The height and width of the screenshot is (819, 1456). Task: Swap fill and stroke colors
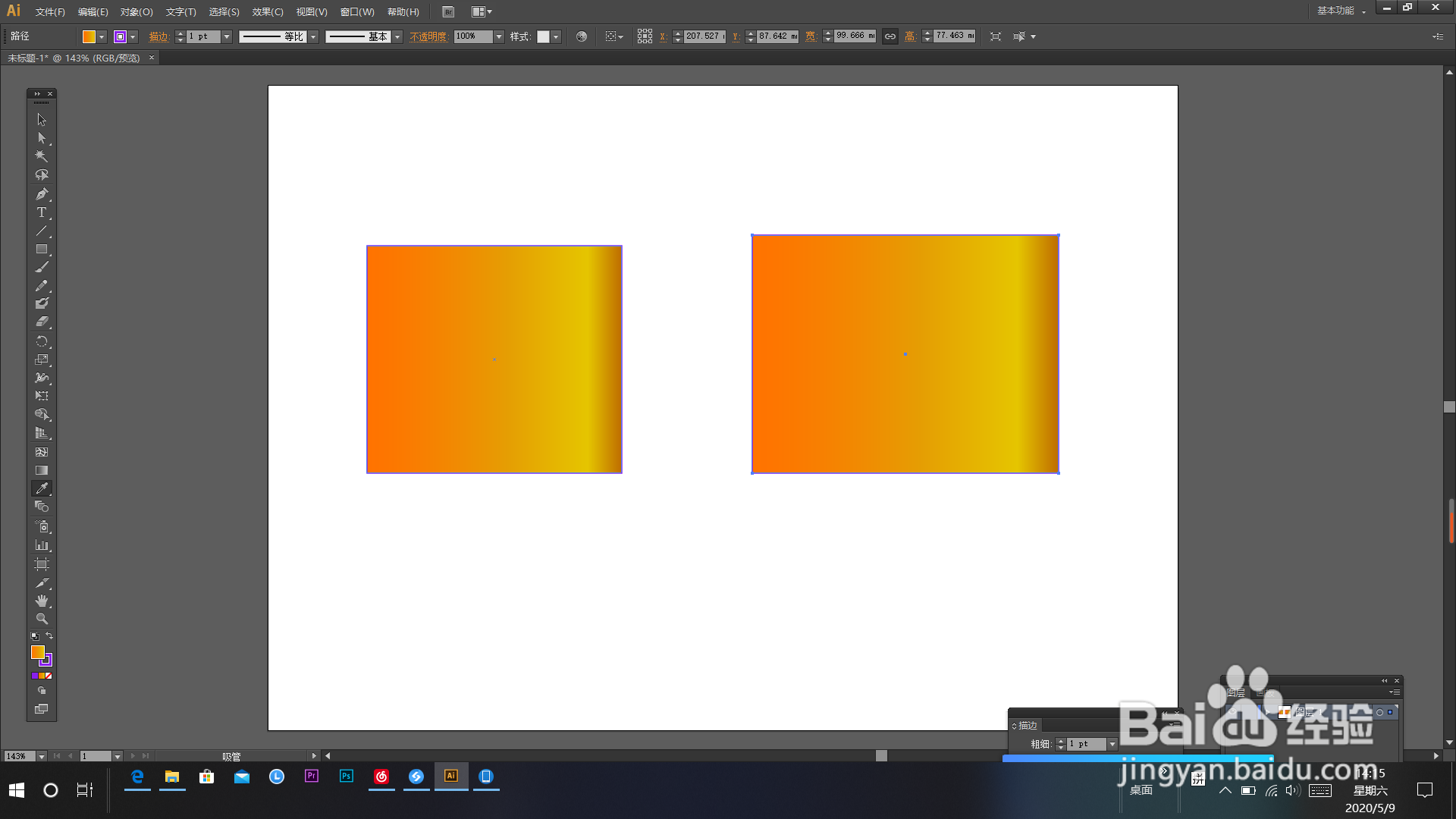point(49,635)
